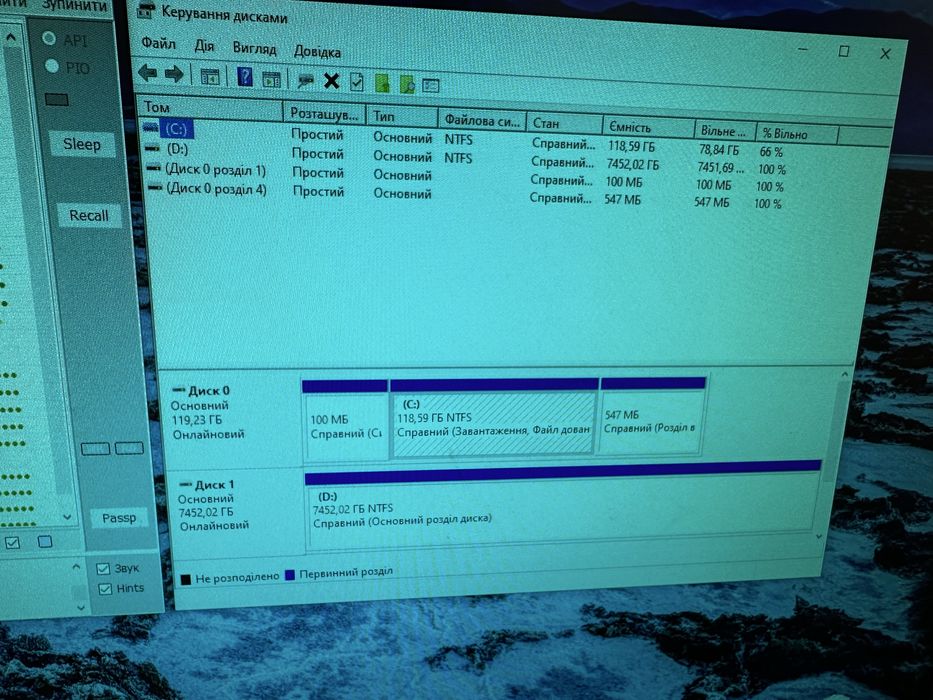Image resolution: width=933 pixels, height=700 pixels.
Task: Toggle the console tree pane icon
Action: pyautogui.click(x=209, y=77)
